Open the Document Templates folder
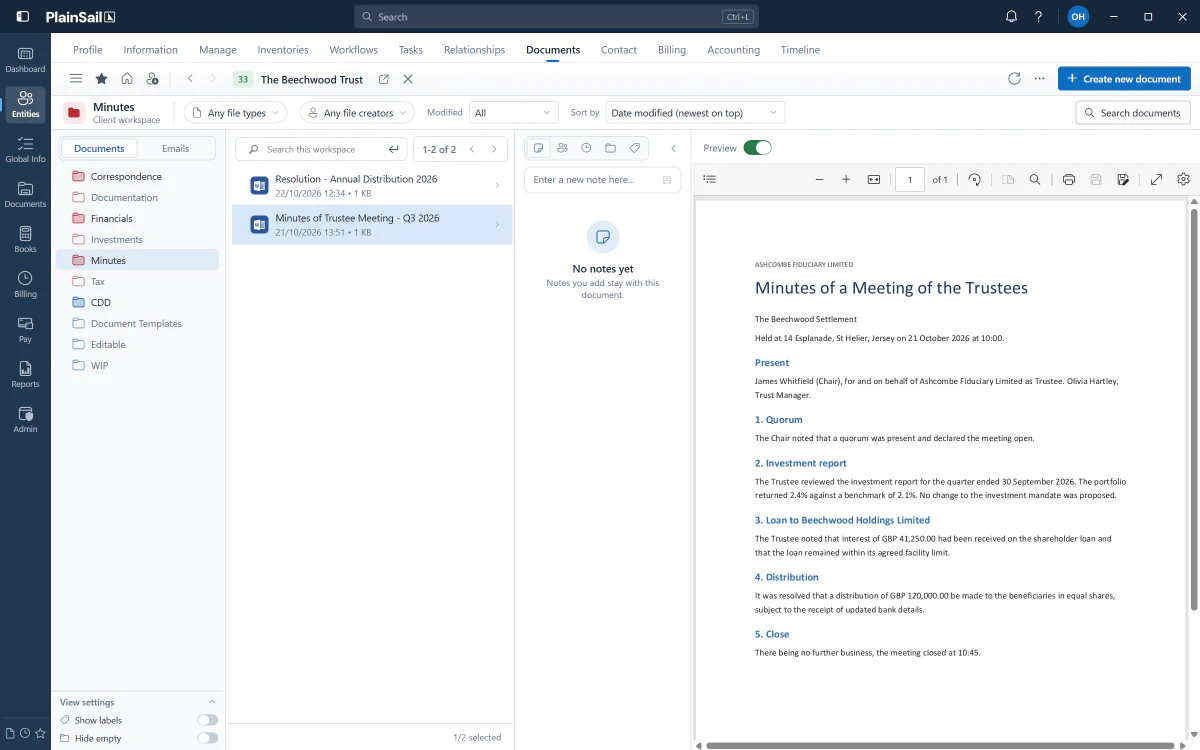Image resolution: width=1200 pixels, height=750 pixels. 137,323
